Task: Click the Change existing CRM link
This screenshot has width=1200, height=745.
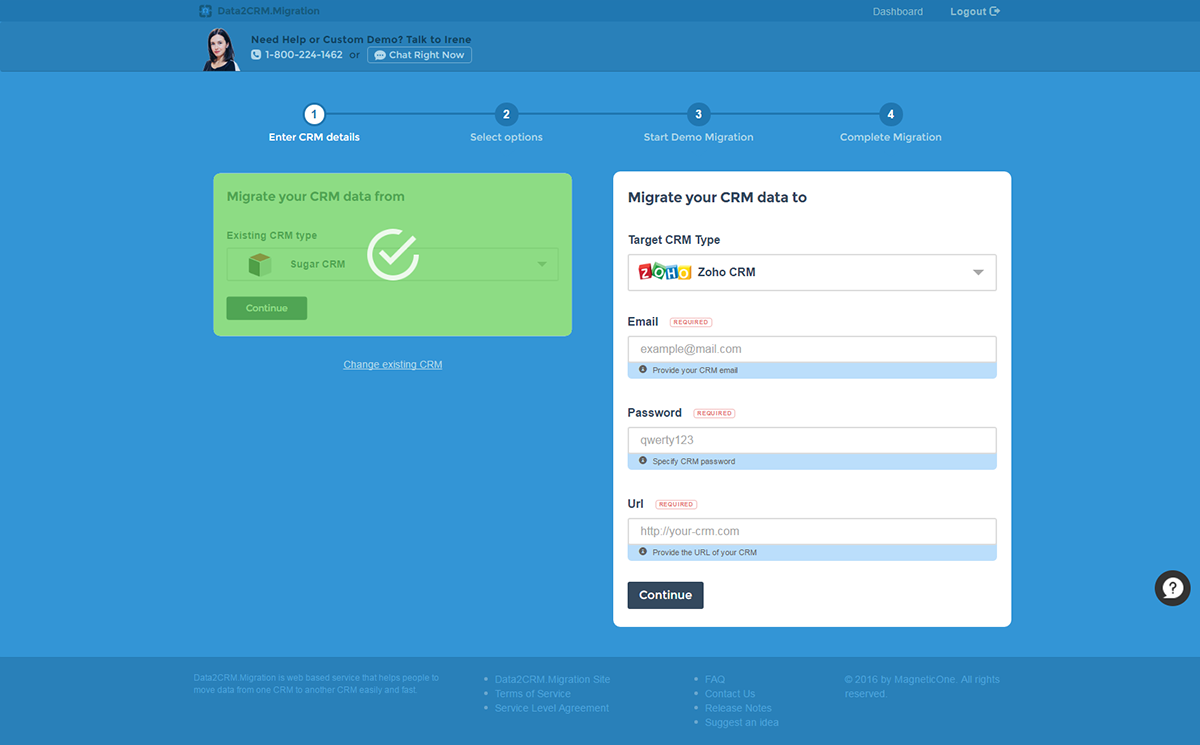Action: [392, 365]
